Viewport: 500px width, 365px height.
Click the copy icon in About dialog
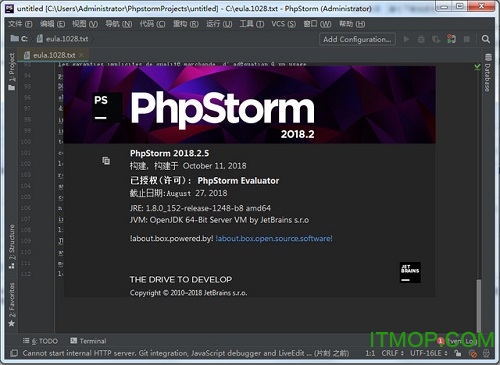tap(106, 161)
